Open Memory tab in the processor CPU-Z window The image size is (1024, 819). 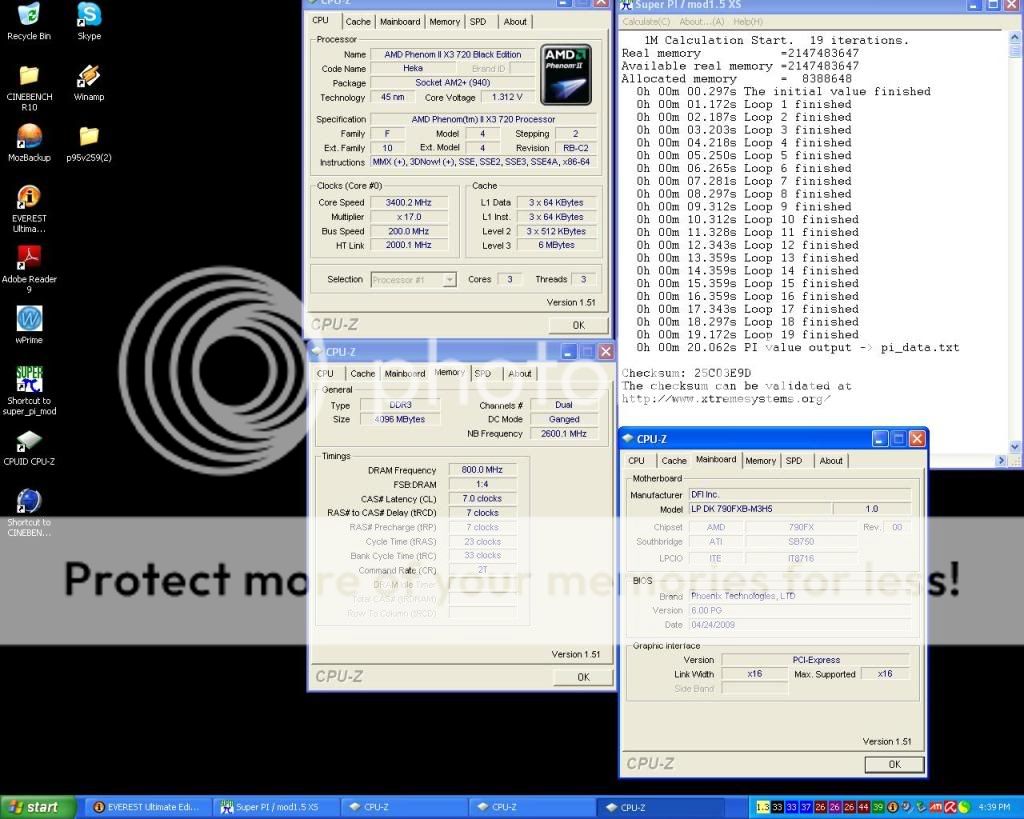tap(445, 22)
